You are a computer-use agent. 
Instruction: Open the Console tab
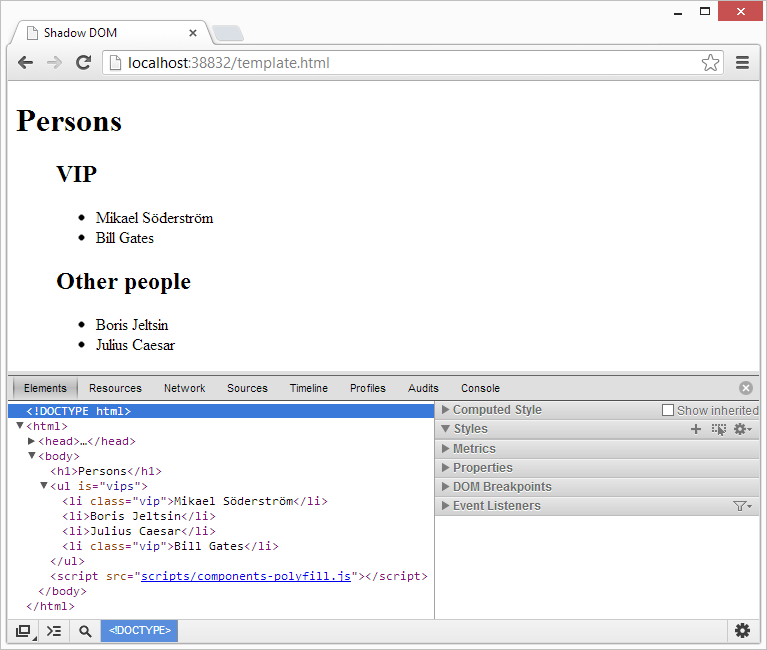(480, 388)
